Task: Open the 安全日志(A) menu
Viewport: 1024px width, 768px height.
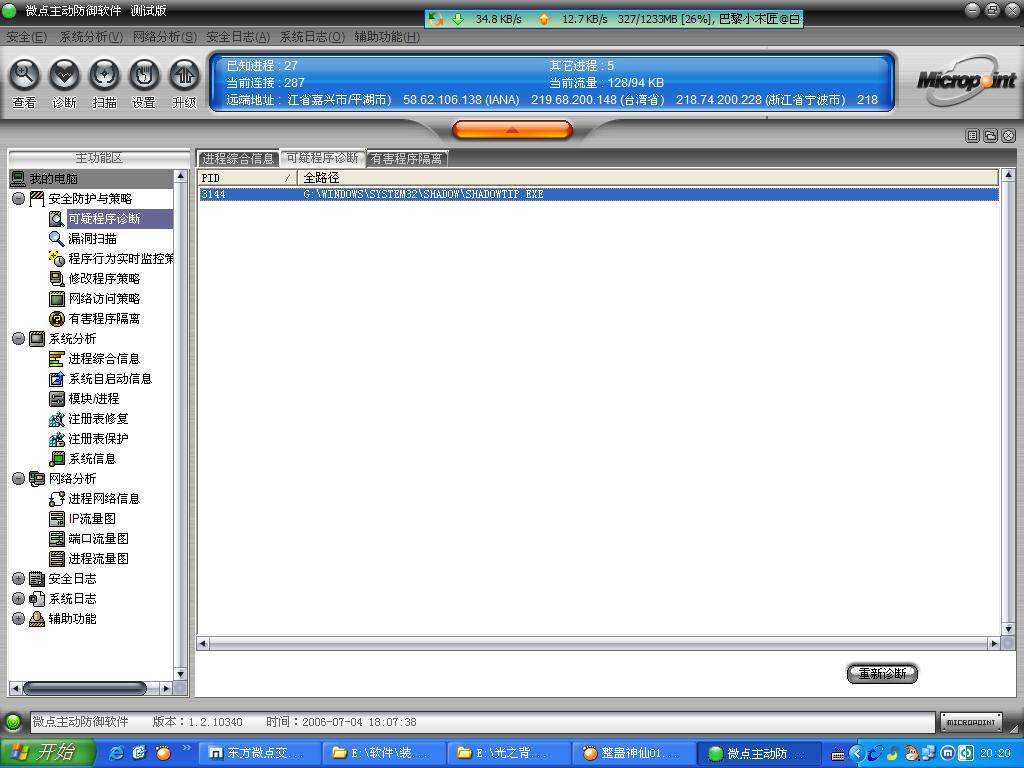Action: pyautogui.click(x=238, y=37)
